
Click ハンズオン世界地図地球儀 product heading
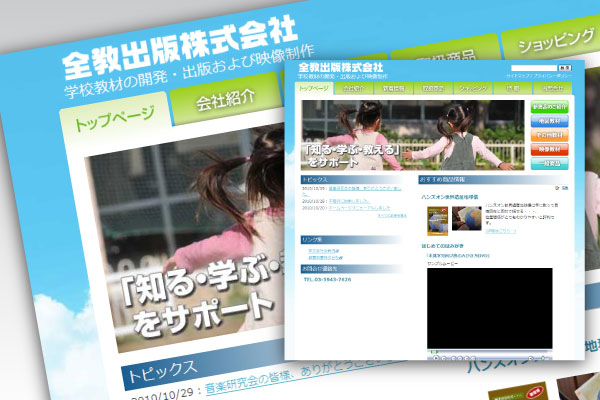[450, 197]
